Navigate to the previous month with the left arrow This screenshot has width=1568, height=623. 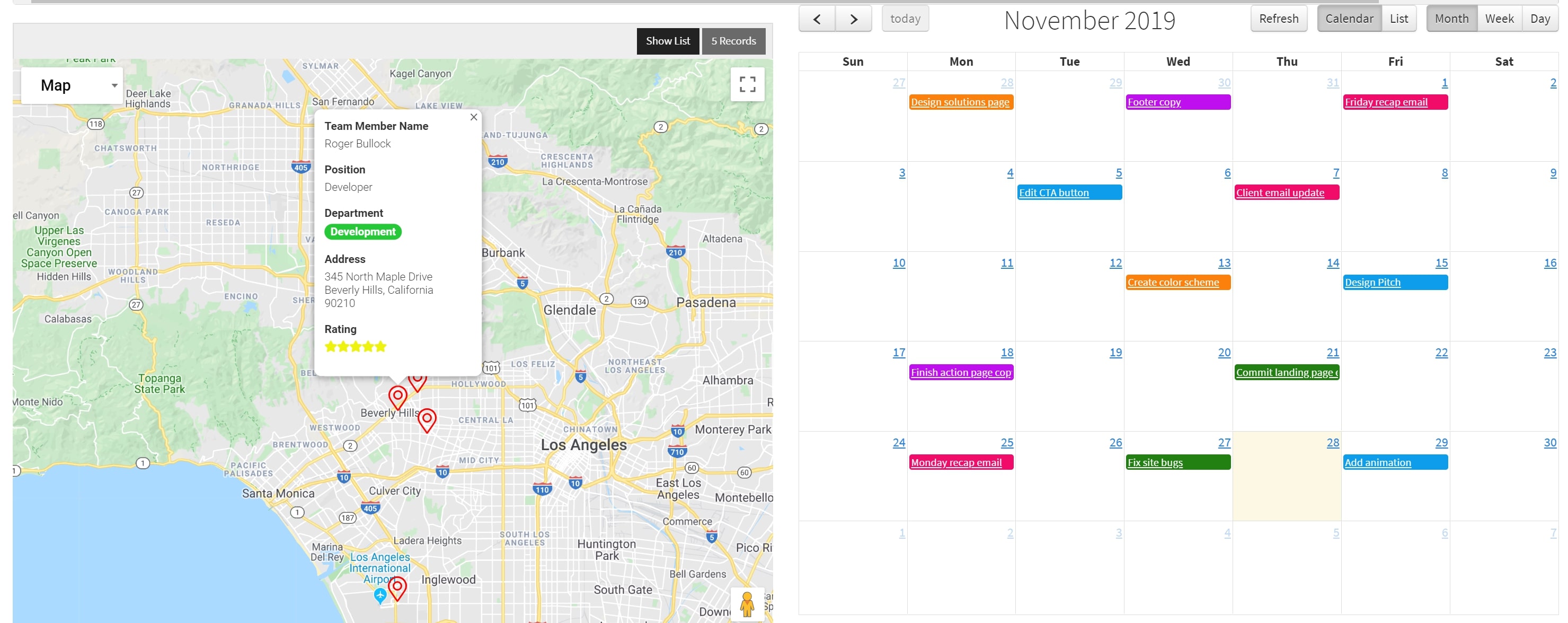[x=817, y=18]
